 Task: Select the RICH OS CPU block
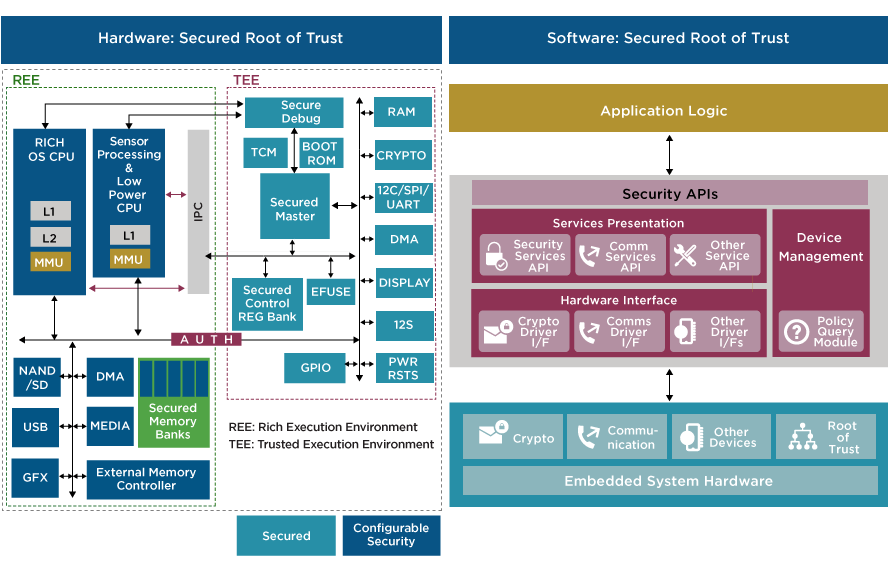point(50,211)
